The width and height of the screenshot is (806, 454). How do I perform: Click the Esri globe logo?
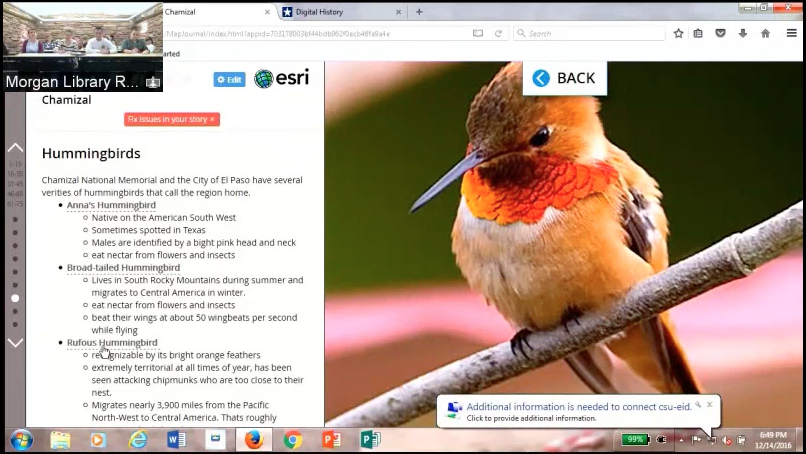tap(264, 79)
